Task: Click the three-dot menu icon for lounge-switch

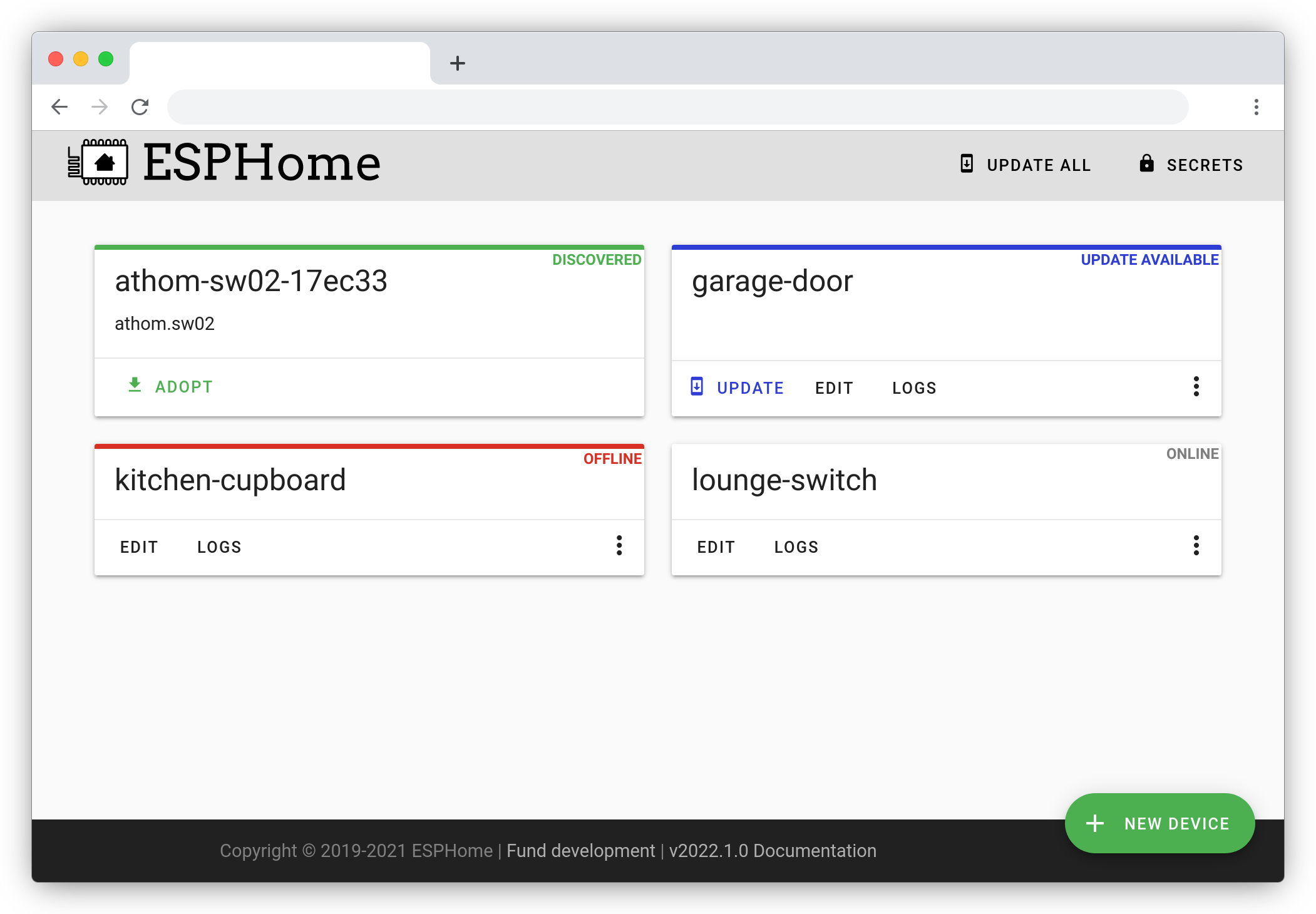Action: (1196, 545)
